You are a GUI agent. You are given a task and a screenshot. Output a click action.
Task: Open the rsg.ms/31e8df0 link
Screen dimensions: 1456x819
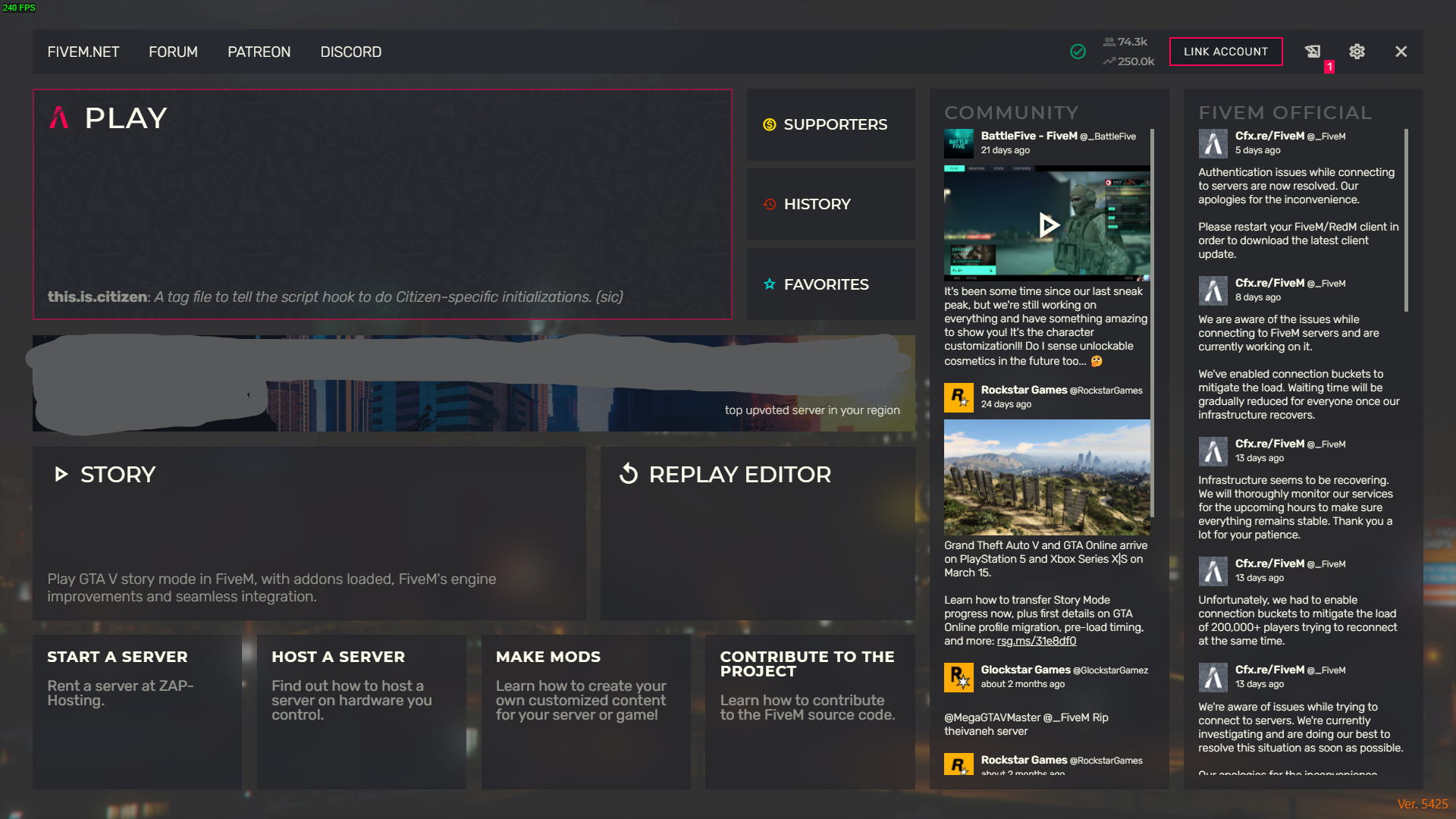[1036, 642]
